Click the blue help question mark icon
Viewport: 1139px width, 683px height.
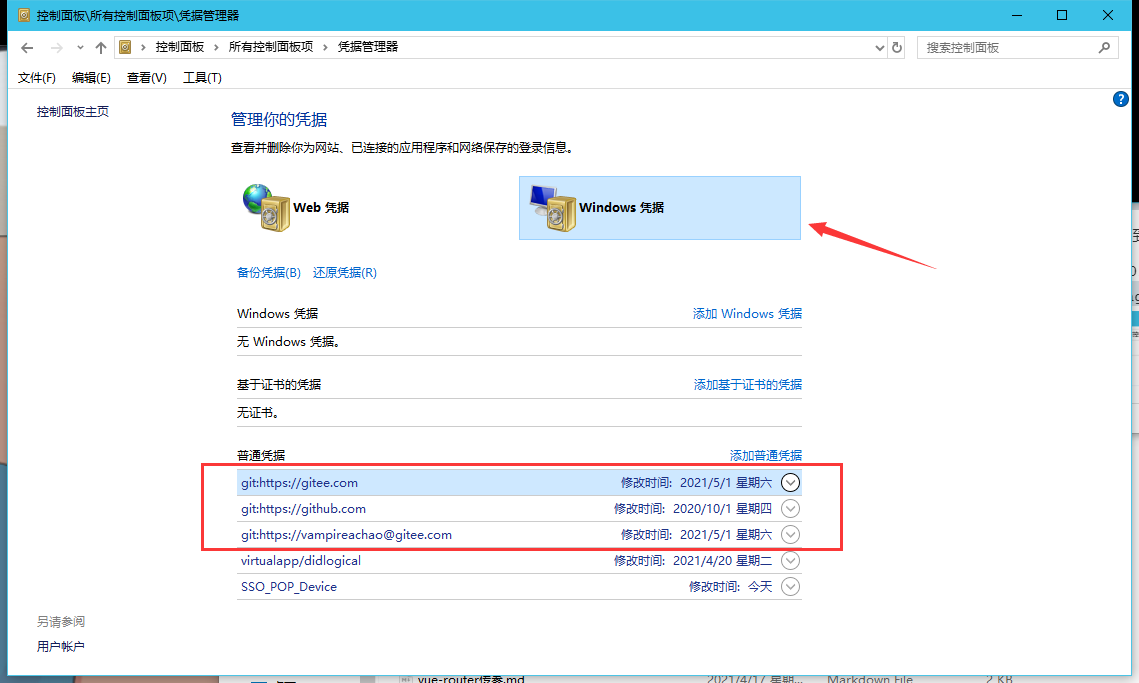pos(1120,100)
